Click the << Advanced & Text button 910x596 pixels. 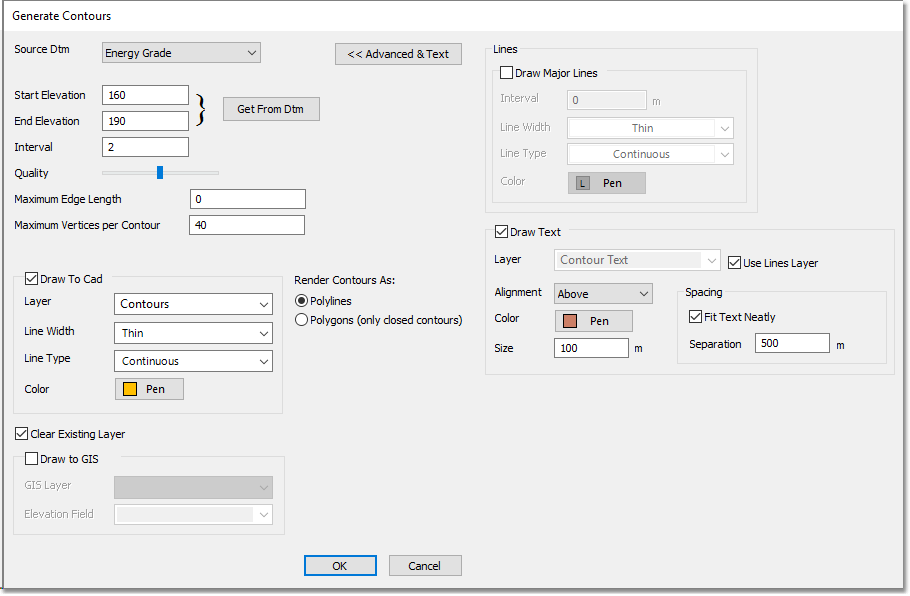click(398, 54)
